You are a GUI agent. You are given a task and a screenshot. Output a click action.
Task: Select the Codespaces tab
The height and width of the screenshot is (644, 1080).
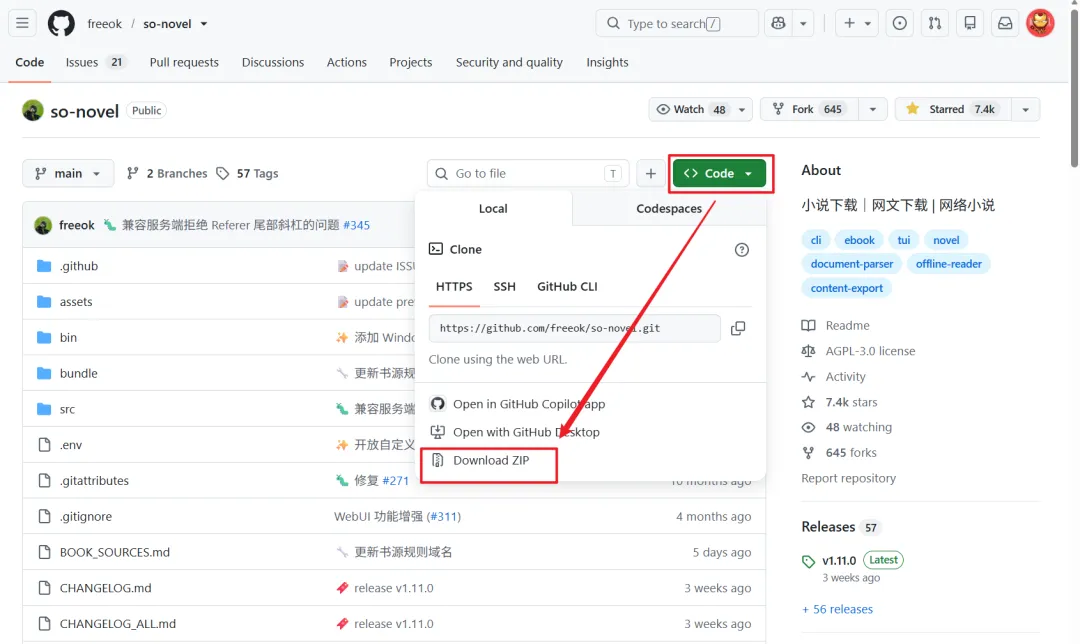(x=669, y=209)
